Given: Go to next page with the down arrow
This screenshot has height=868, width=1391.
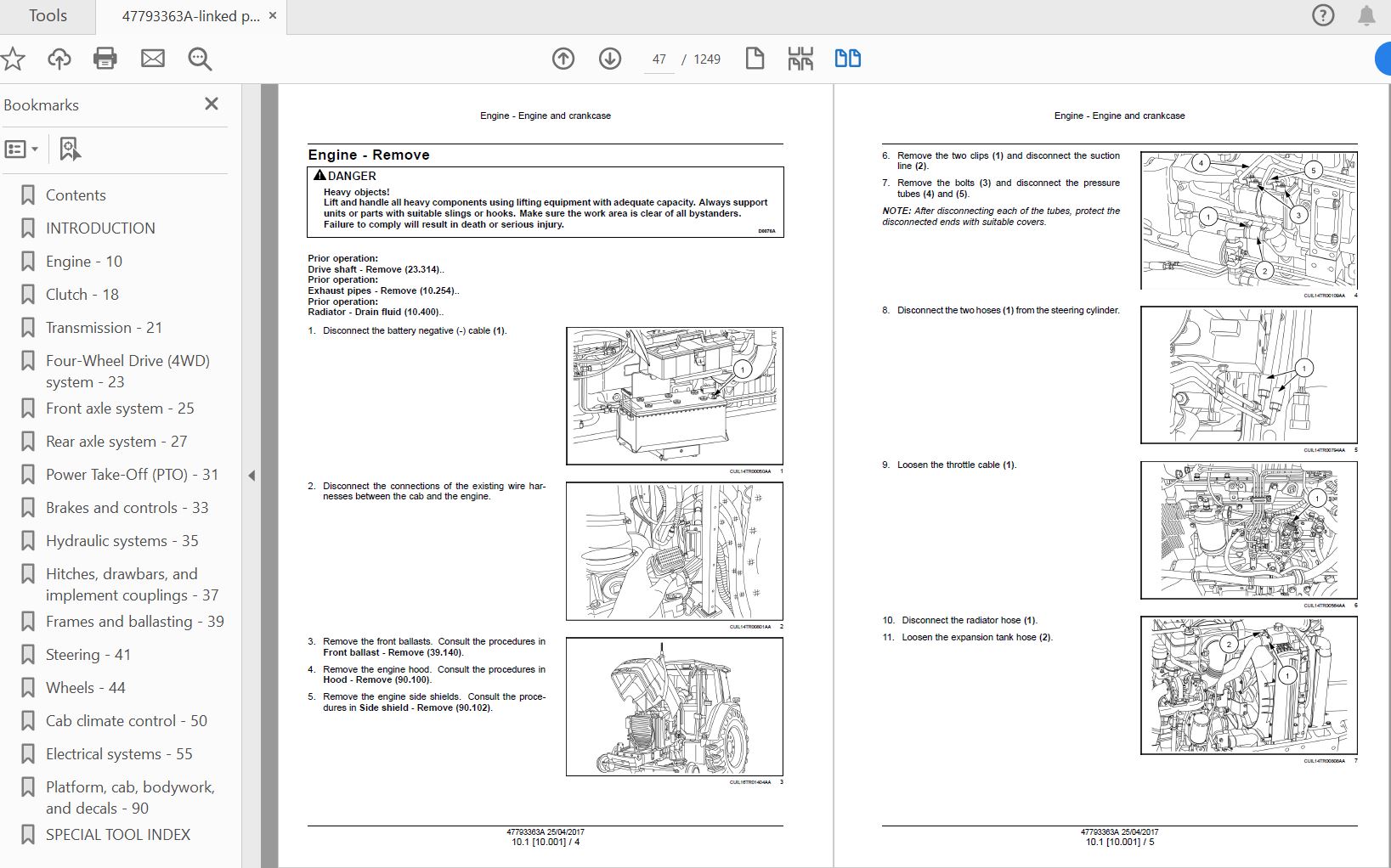Looking at the screenshot, I should point(610,59).
